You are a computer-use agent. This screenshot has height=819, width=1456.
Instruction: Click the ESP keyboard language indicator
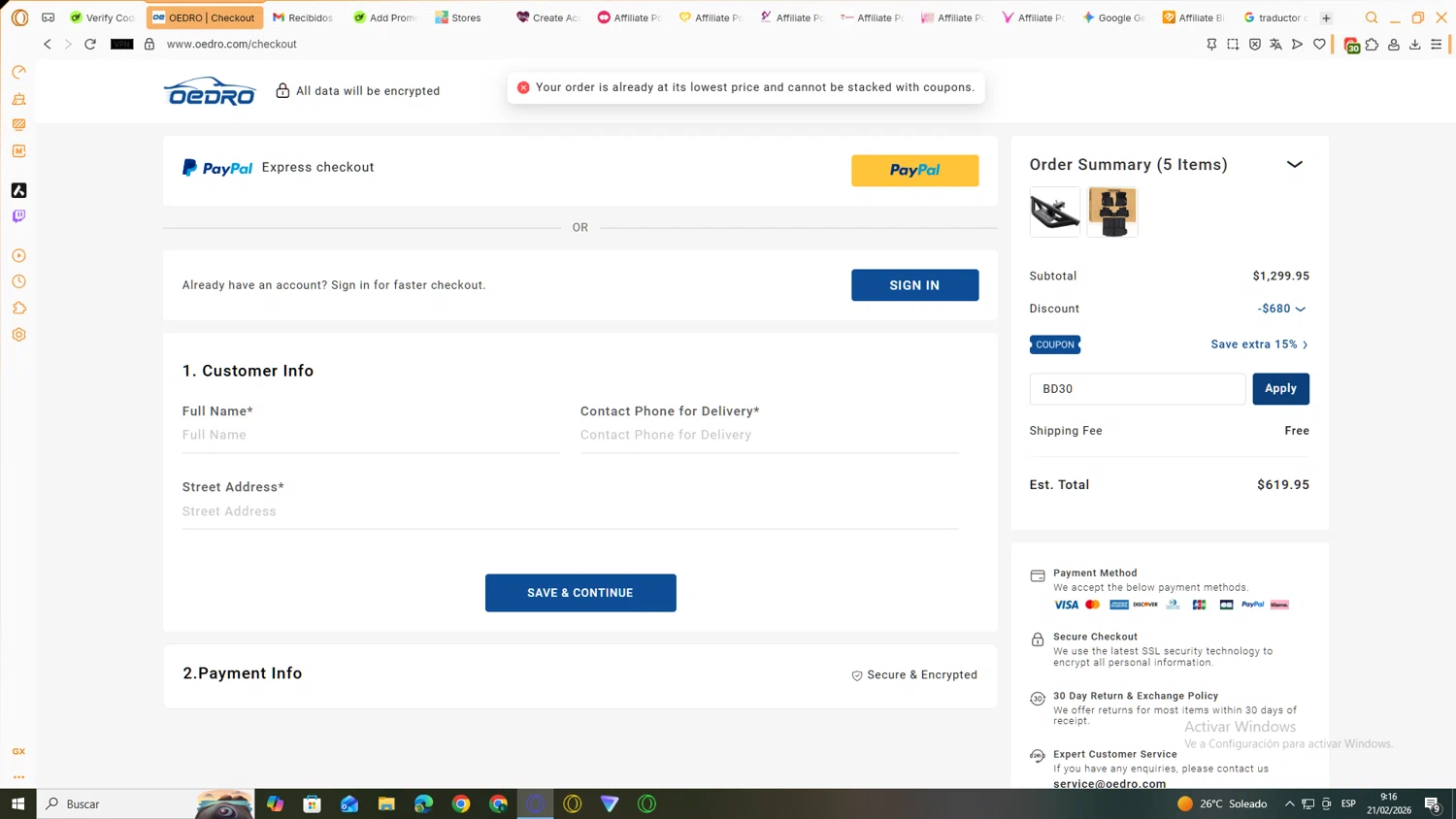coord(1348,803)
